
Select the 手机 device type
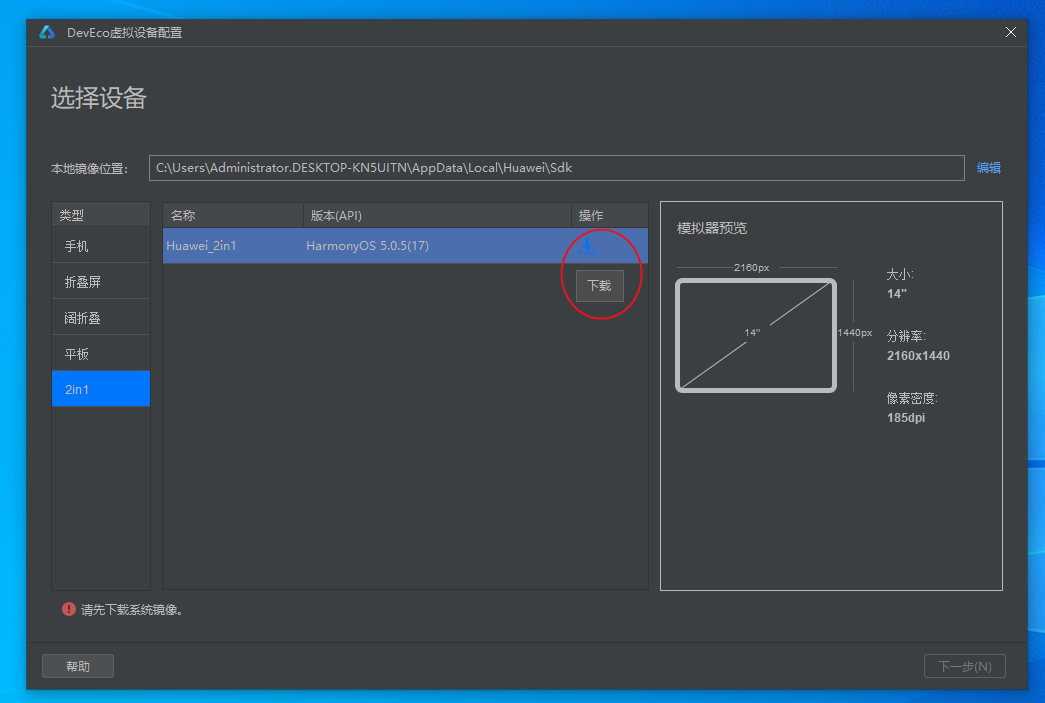pyautogui.click(x=100, y=246)
